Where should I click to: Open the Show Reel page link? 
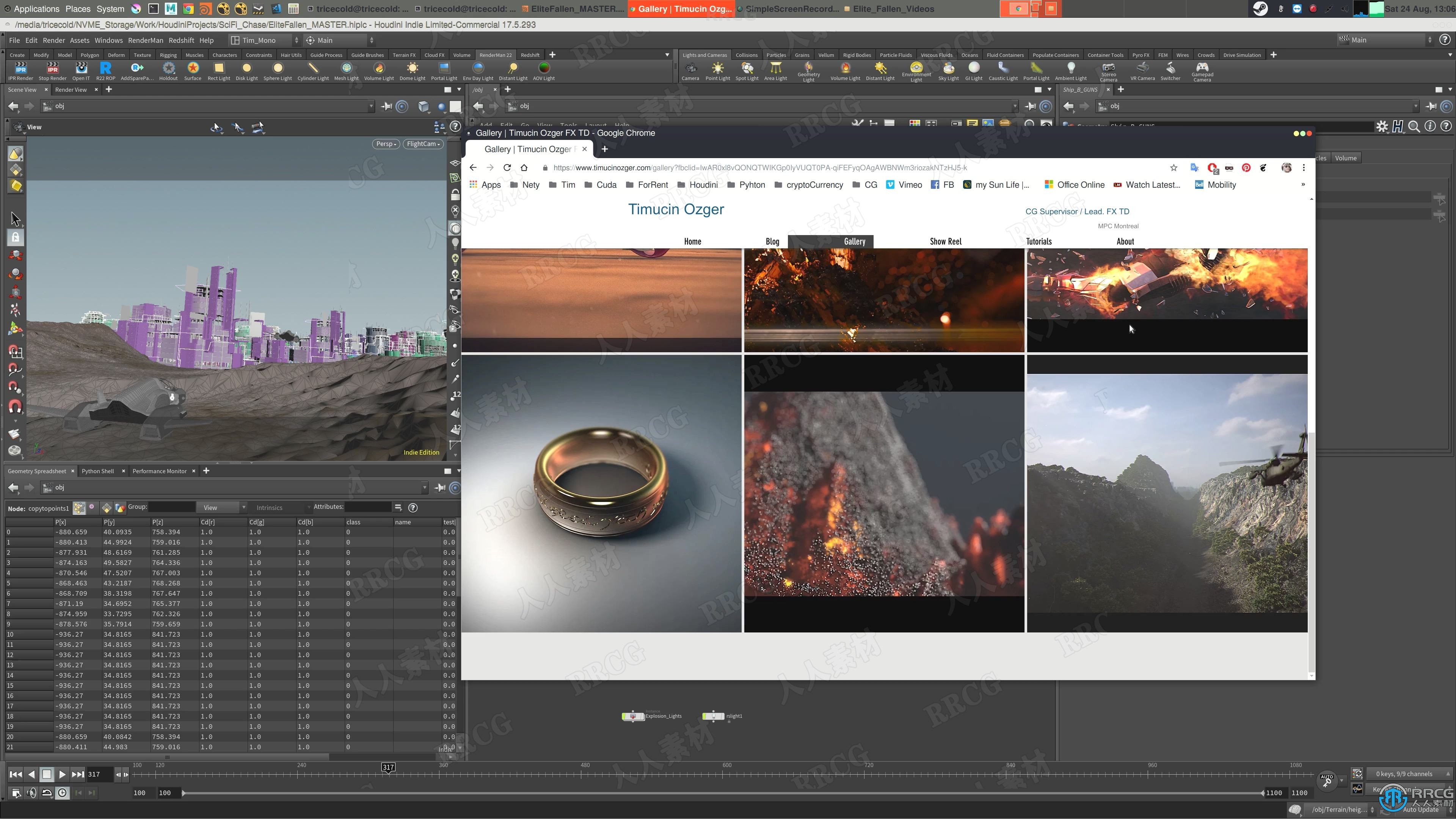(946, 242)
